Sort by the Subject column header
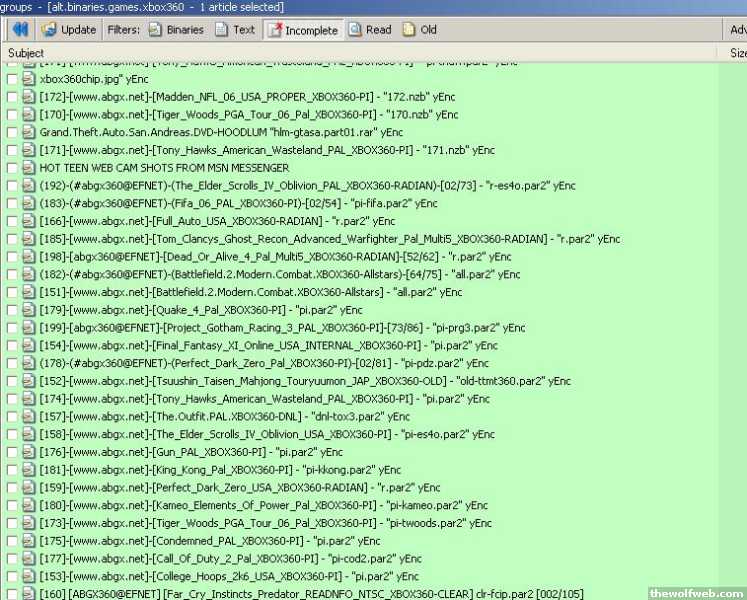This screenshot has width=747, height=600. [26, 53]
